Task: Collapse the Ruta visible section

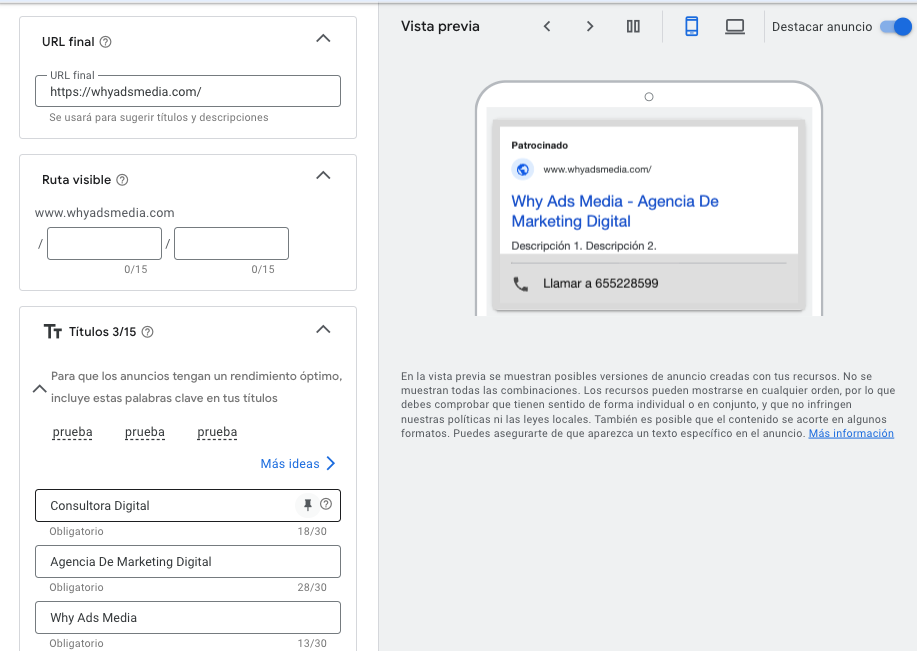Action: [322, 175]
